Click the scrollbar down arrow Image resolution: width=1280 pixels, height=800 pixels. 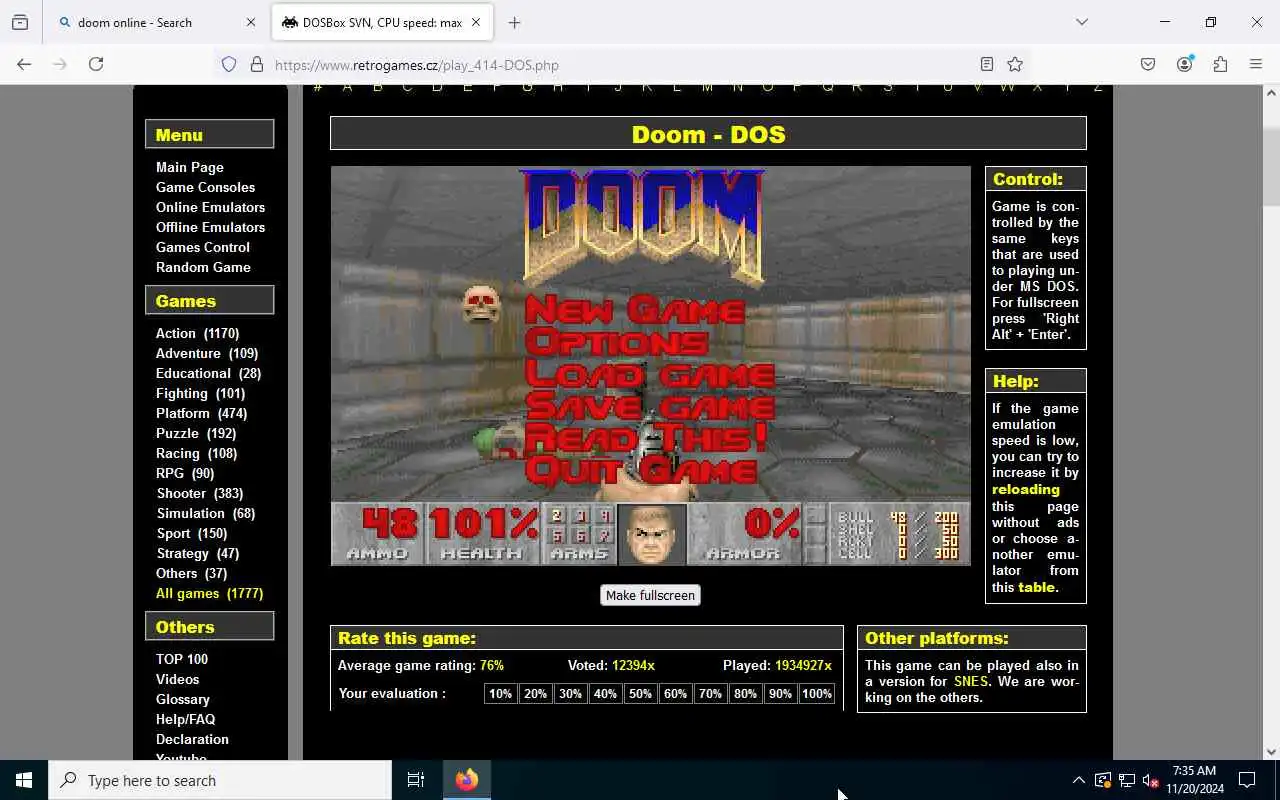(1271, 751)
